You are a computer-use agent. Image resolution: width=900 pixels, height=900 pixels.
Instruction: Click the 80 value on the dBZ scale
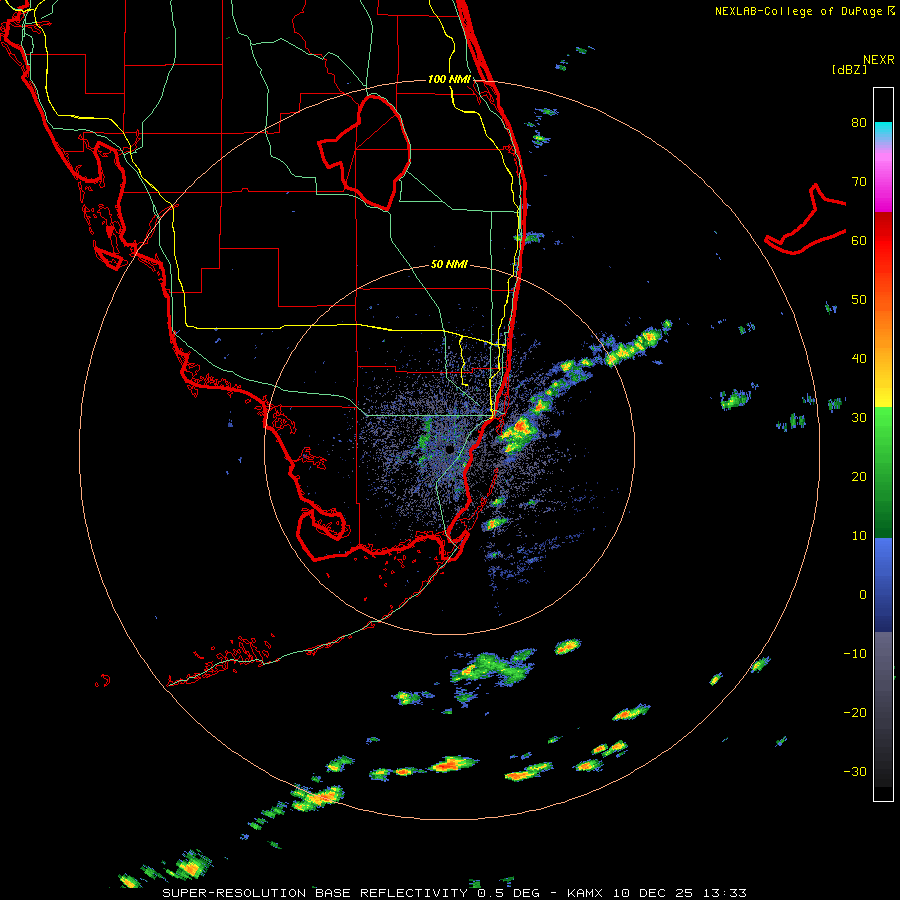tap(859, 123)
